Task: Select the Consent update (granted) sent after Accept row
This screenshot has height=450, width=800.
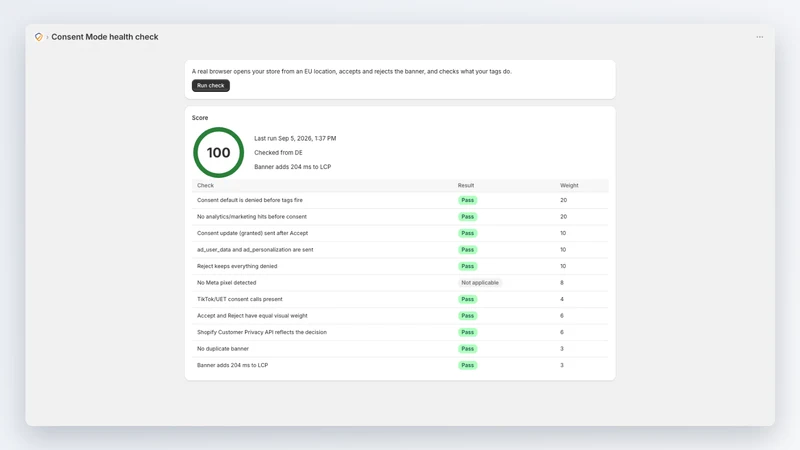Action: (x=400, y=233)
